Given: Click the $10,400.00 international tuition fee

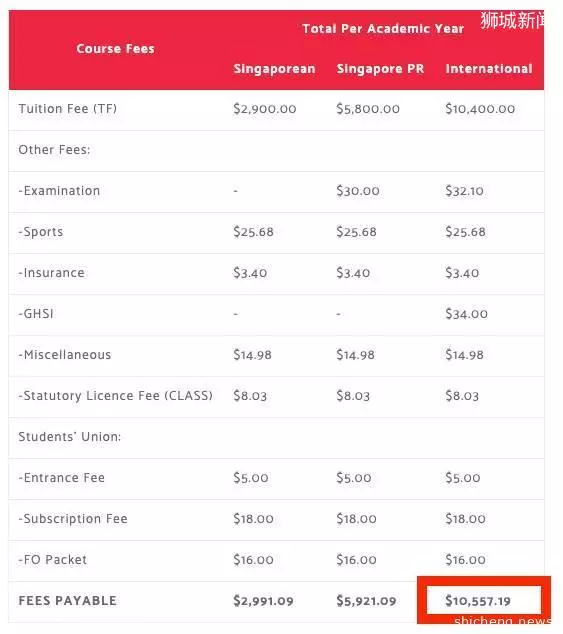Looking at the screenshot, I should [x=480, y=109].
